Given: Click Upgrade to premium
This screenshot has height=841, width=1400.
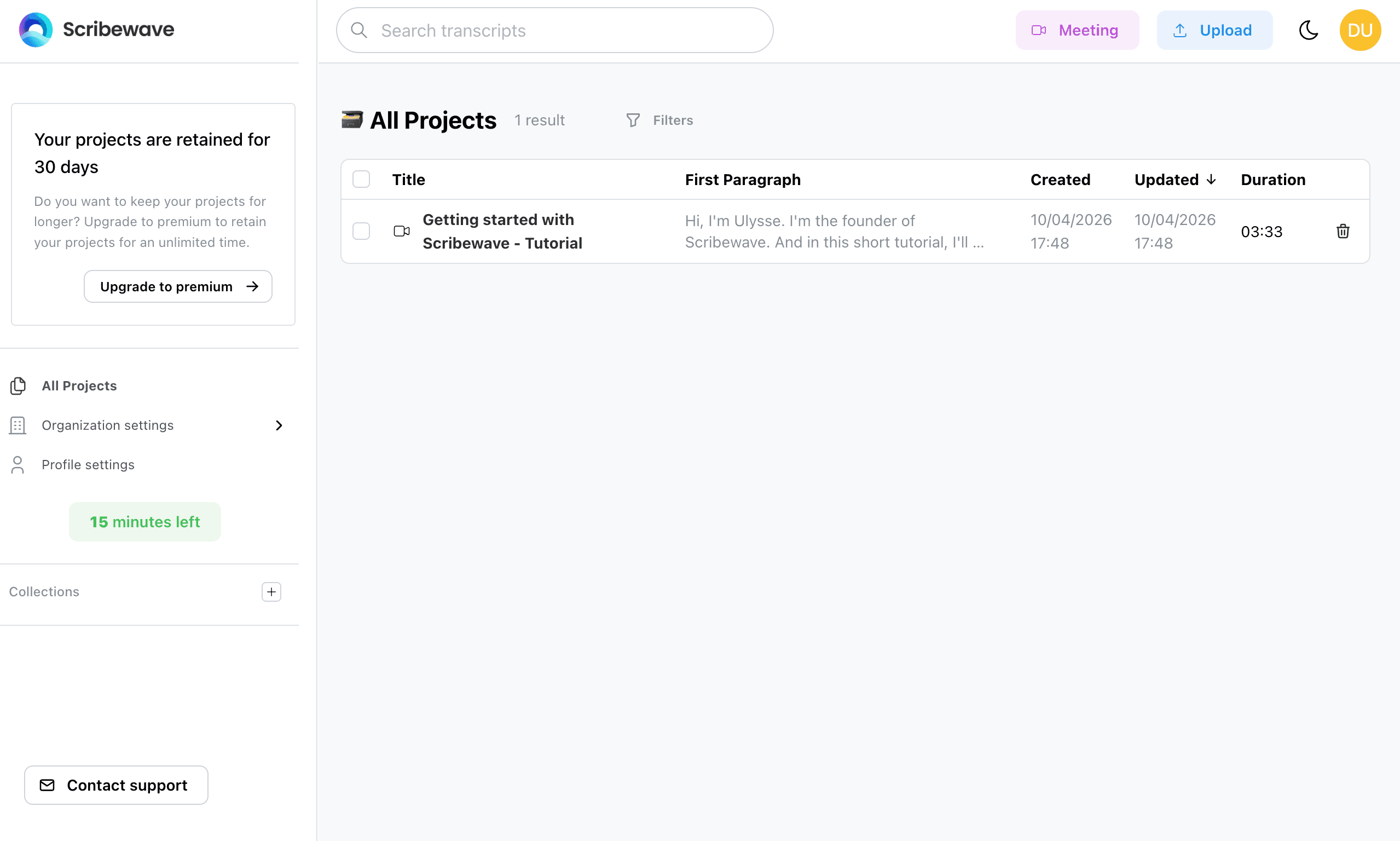Looking at the screenshot, I should click(178, 286).
